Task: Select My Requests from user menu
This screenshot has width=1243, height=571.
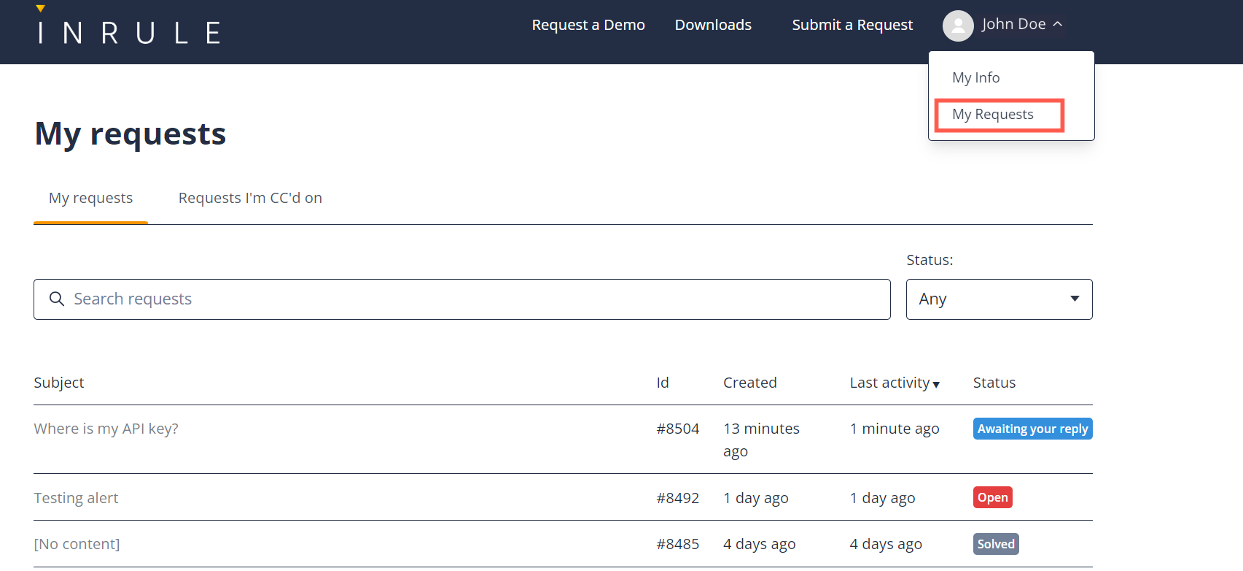Action: [992, 115]
